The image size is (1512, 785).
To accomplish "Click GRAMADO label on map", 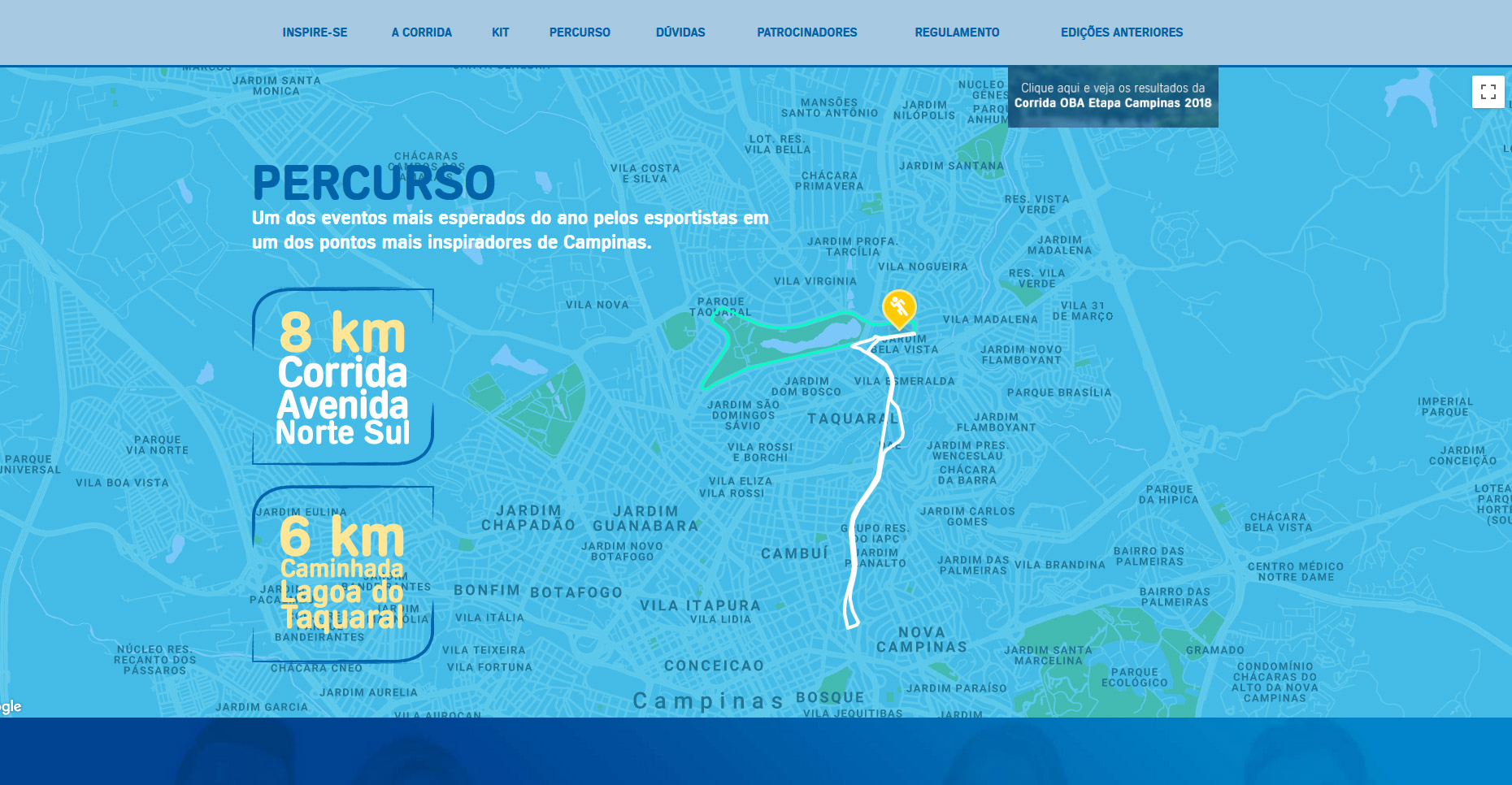I will pos(1215,650).
